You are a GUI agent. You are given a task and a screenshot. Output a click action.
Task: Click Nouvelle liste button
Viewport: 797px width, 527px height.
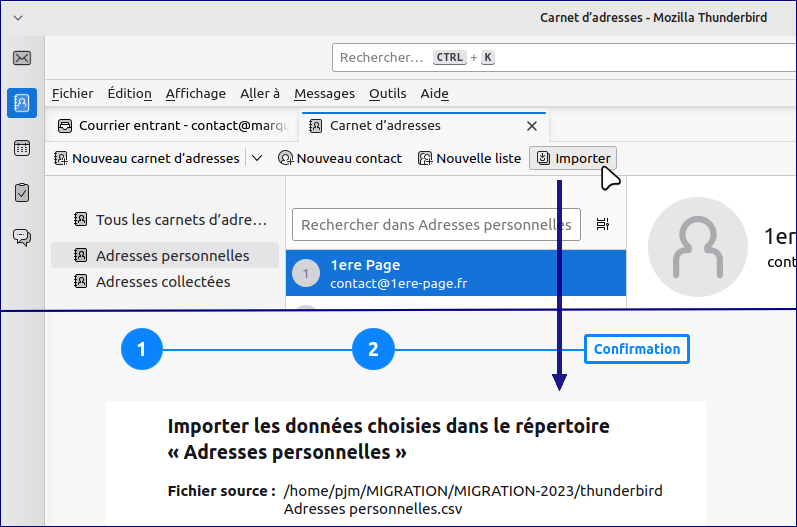[469, 158]
